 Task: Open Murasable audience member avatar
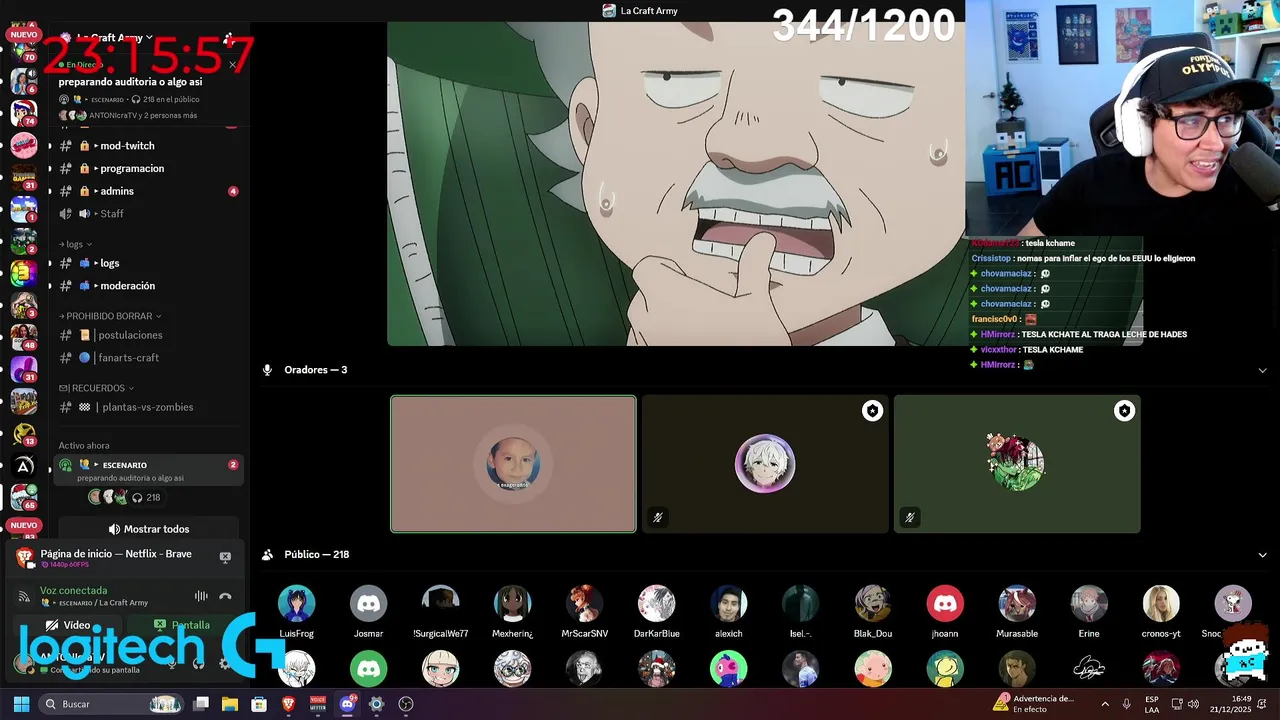(1017, 603)
